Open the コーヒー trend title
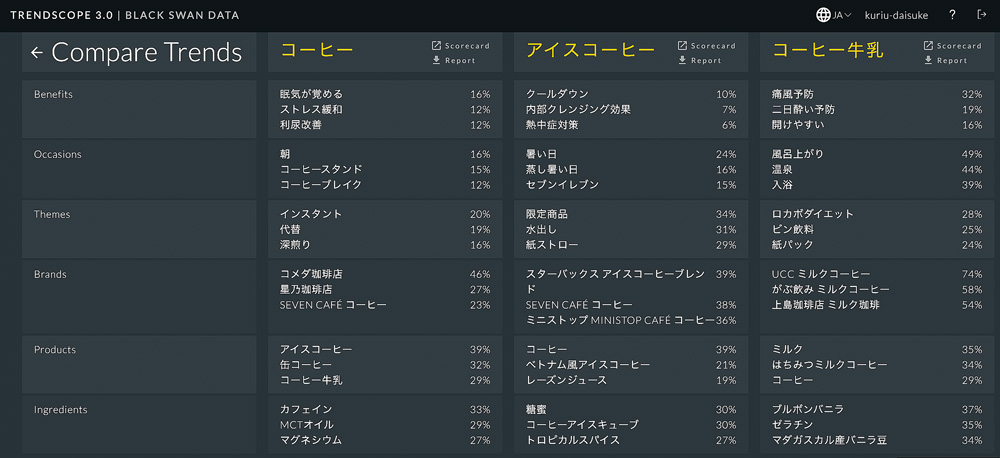This screenshot has height=458, width=1000. click(317, 51)
